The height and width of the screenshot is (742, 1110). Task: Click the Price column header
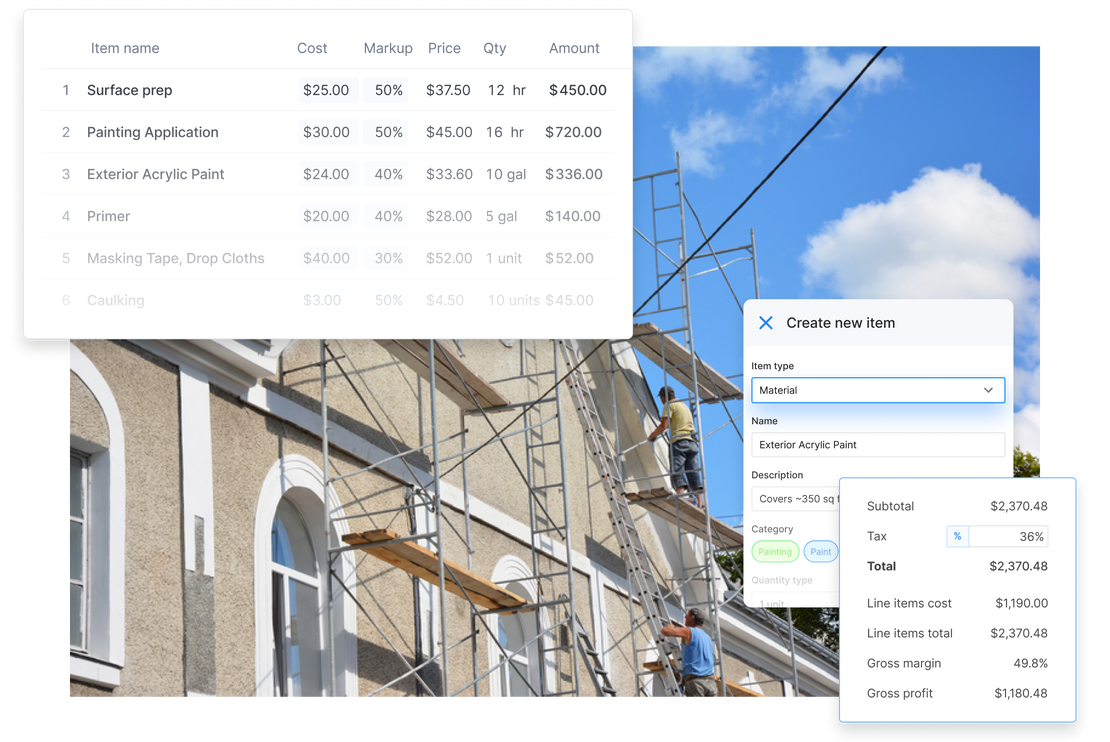[444, 48]
